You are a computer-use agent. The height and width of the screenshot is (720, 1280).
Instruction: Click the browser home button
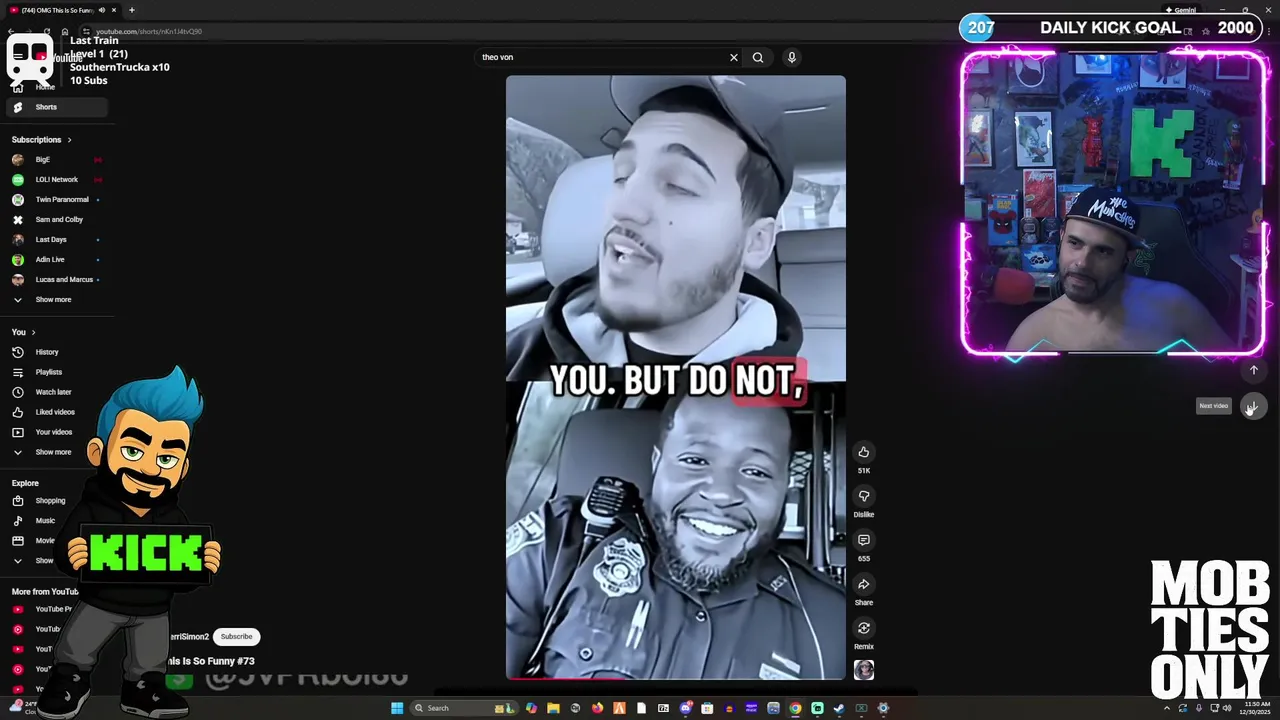(65, 31)
